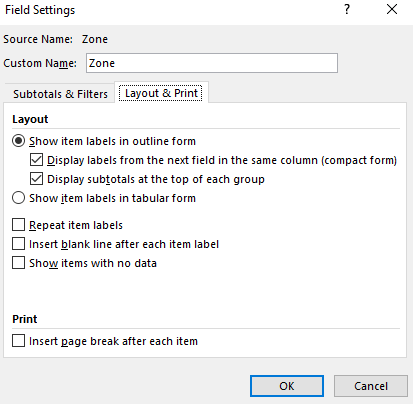Click the Layout section heading
The width and height of the screenshot is (413, 404).
click(30, 119)
